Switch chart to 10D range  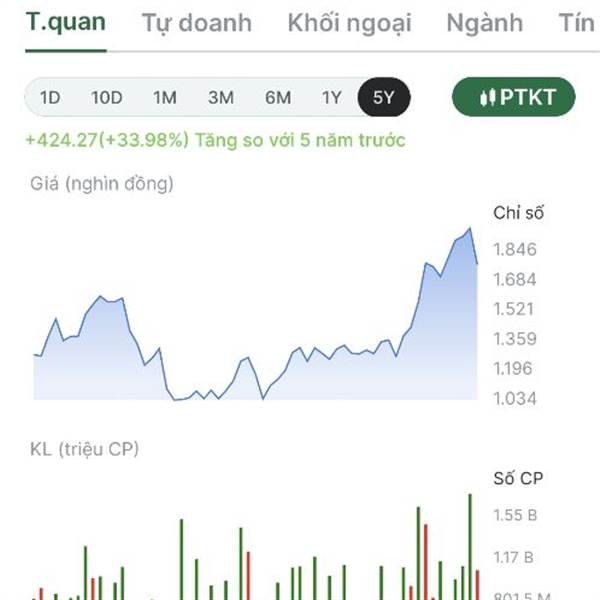[106, 97]
